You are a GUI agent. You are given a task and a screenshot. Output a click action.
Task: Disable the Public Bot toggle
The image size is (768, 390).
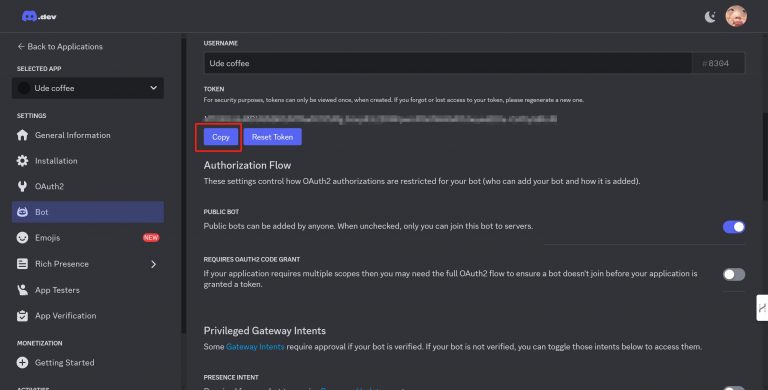(734, 226)
